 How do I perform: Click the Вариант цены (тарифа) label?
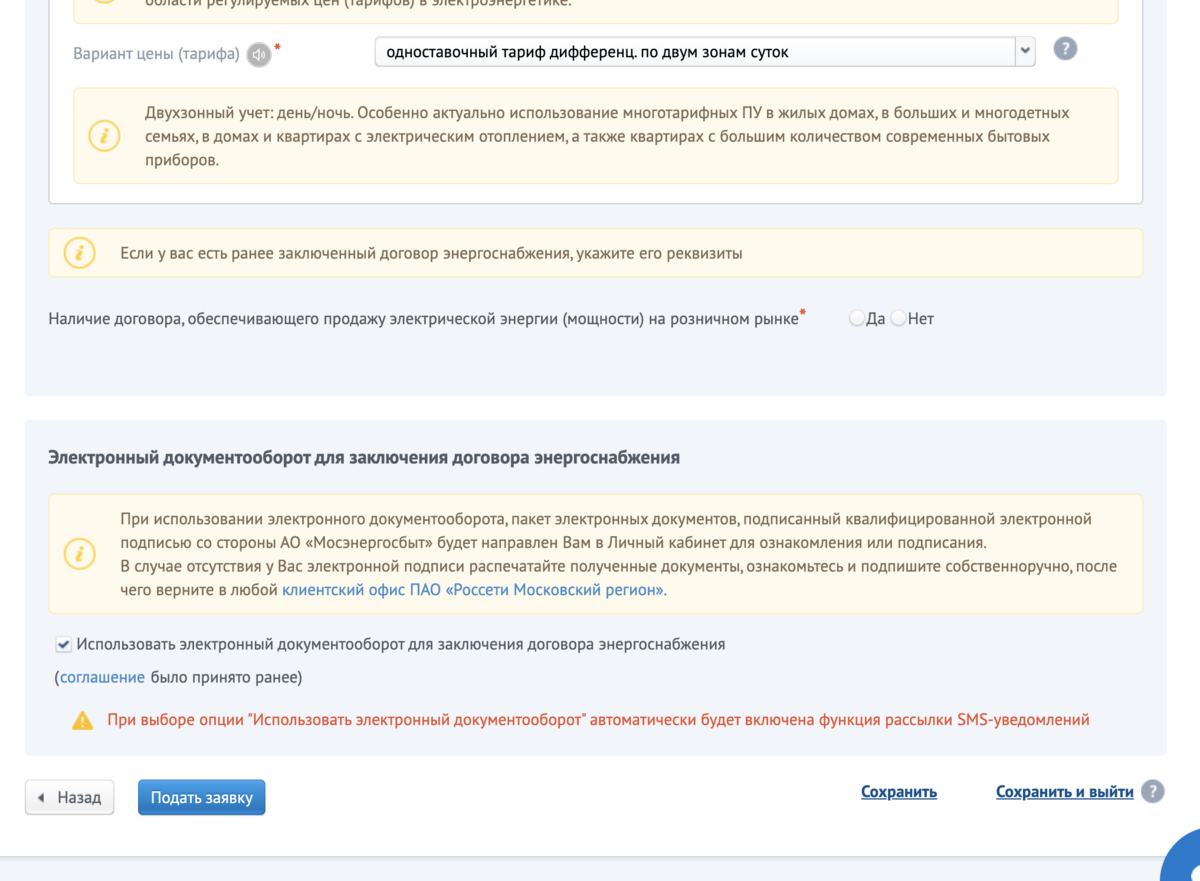[x=156, y=53]
